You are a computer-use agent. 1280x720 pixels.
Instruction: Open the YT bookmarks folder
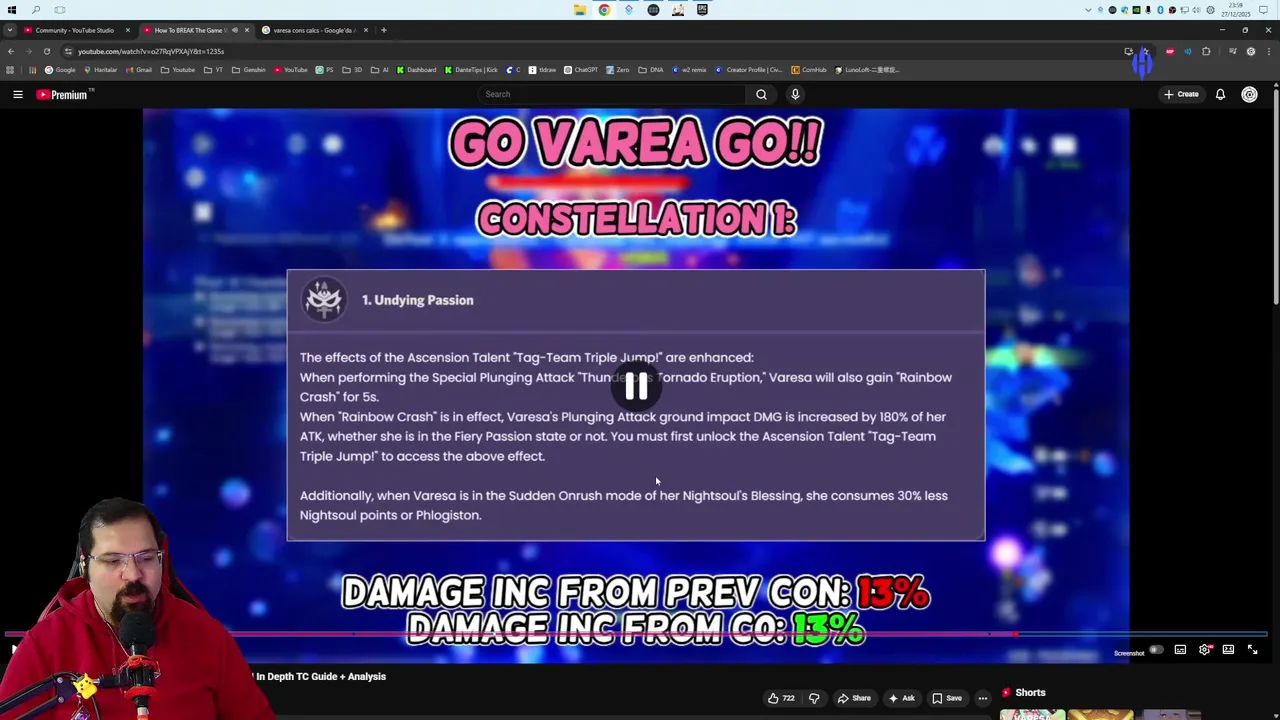[212, 70]
